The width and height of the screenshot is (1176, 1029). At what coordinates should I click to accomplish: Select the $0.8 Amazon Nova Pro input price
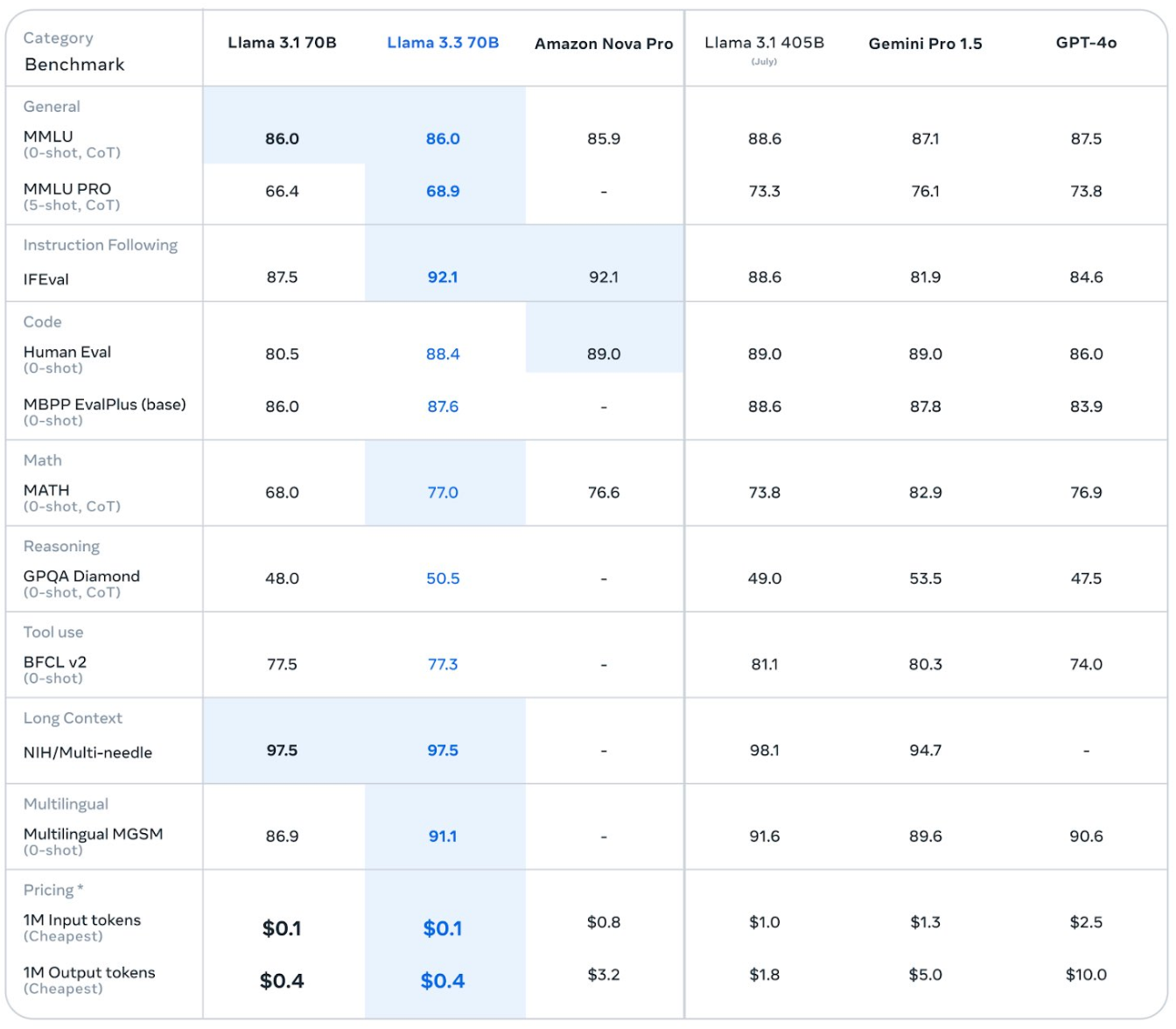(604, 922)
